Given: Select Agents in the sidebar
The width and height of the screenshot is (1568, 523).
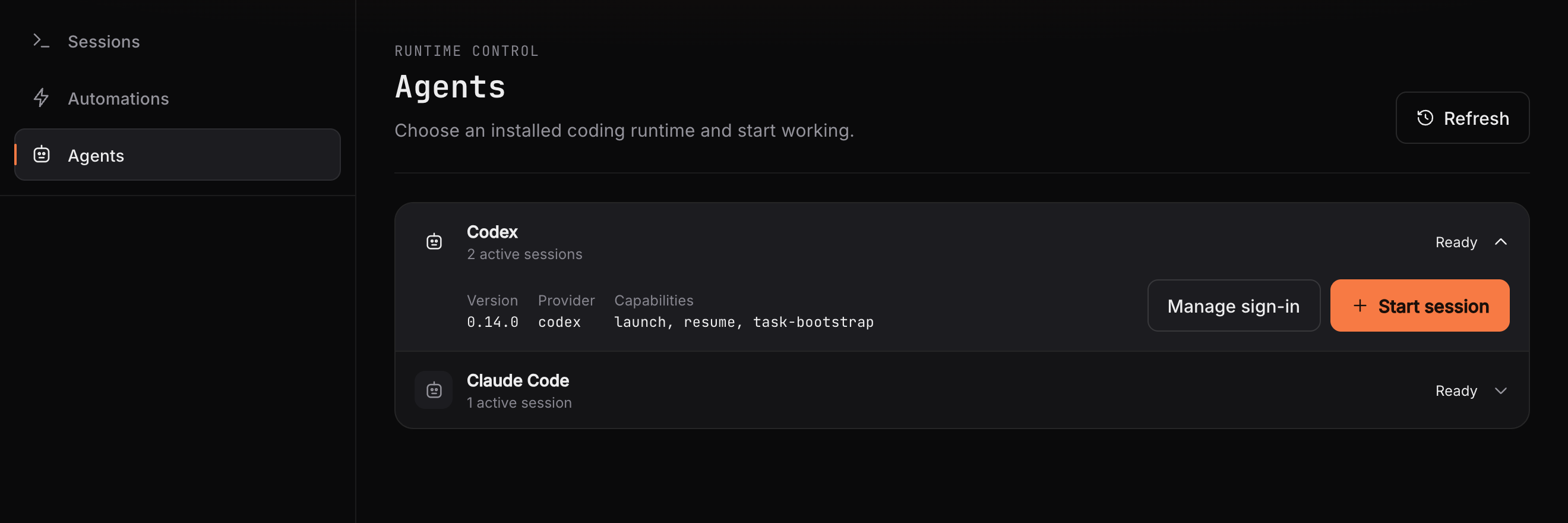Looking at the screenshot, I should coord(177,155).
